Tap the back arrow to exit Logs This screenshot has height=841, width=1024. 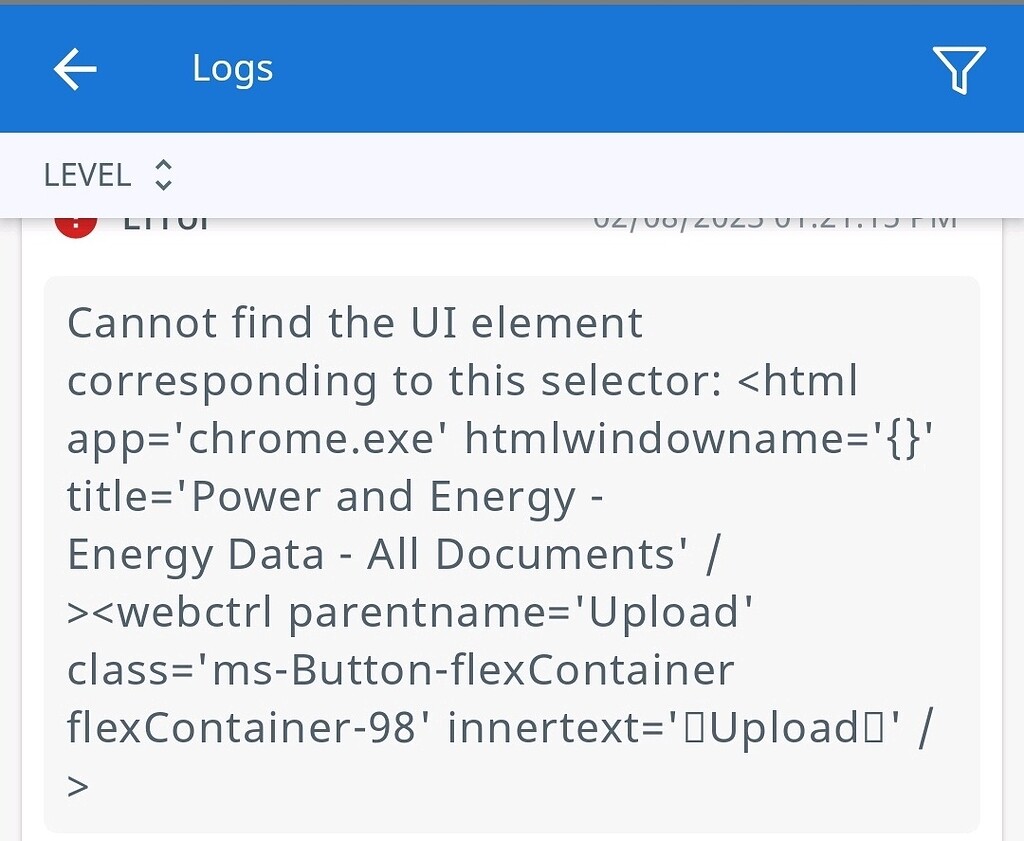coord(75,68)
